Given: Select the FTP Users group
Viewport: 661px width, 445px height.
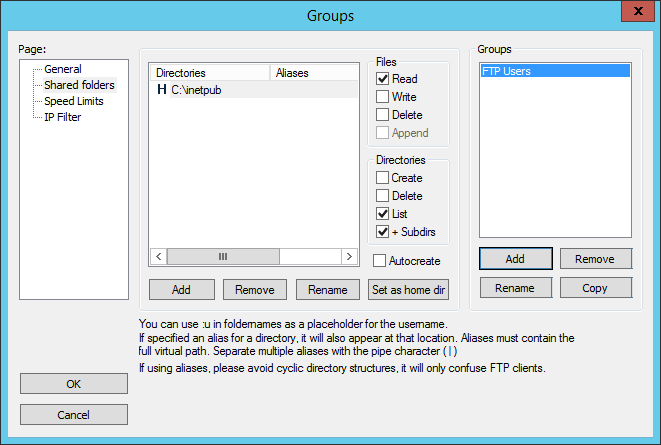Looking at the screenshot, I should pos(555,71).
